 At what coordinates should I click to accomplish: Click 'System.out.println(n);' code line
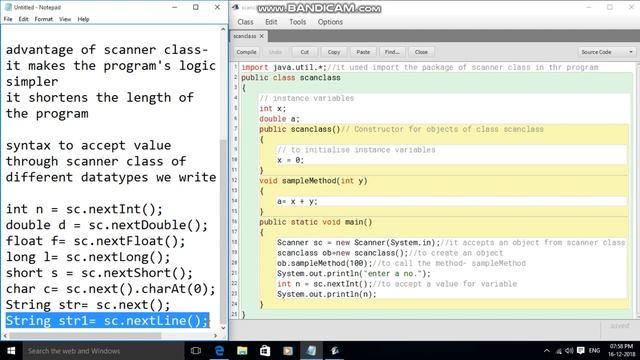coord(327,294)
